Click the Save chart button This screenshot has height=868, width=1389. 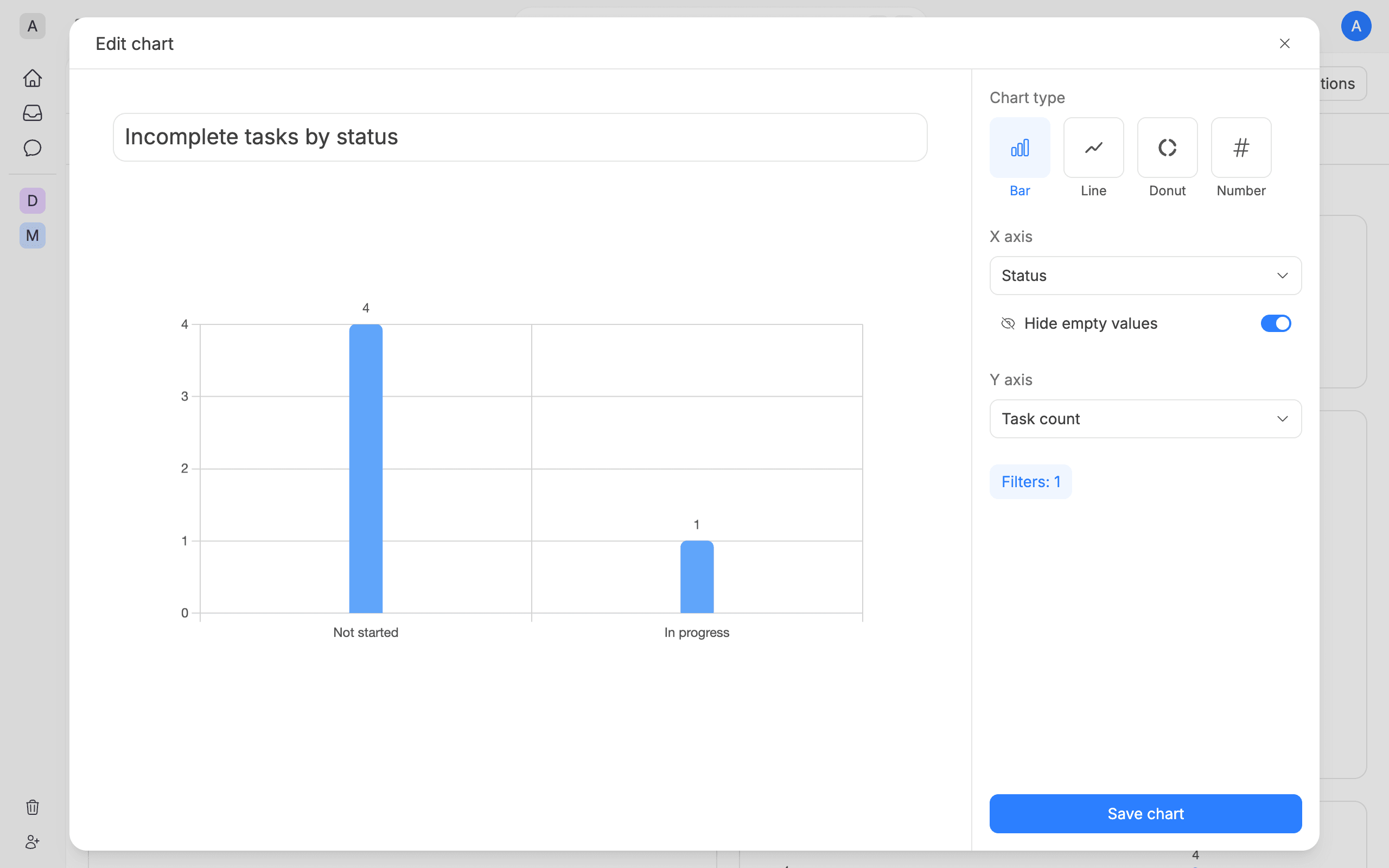click(x=1145, y=813)
